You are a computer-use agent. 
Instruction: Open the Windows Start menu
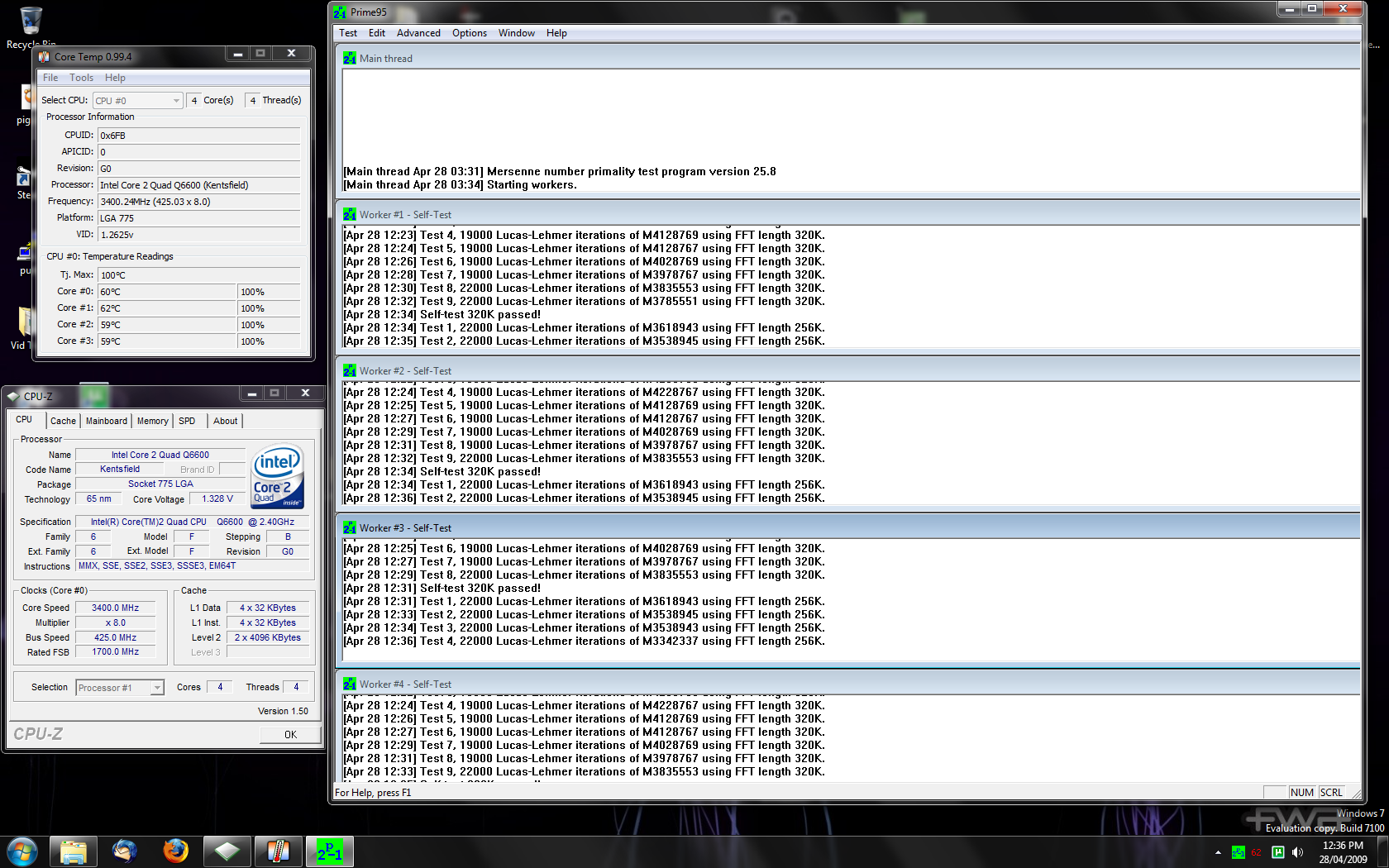[x=22, y=851]
